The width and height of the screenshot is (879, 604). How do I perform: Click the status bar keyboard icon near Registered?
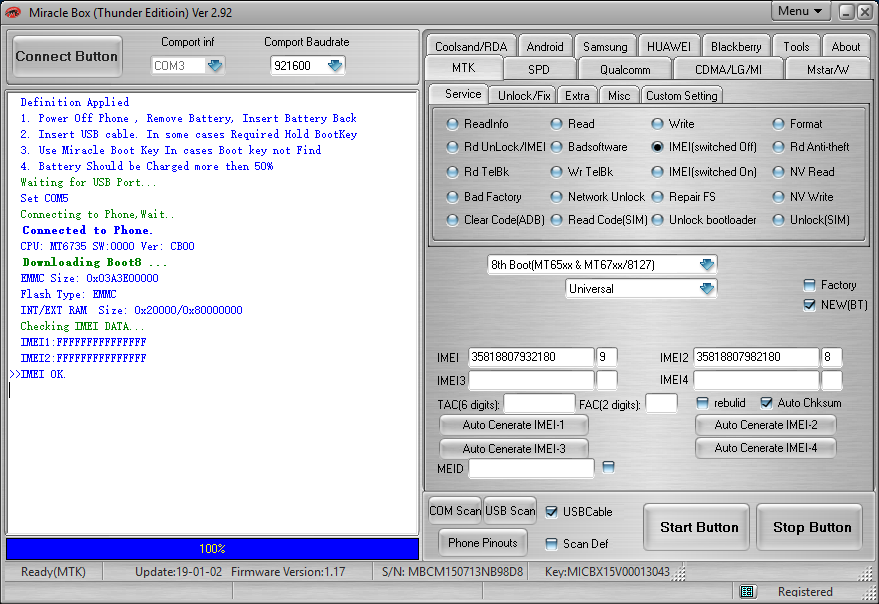[746, 592]
